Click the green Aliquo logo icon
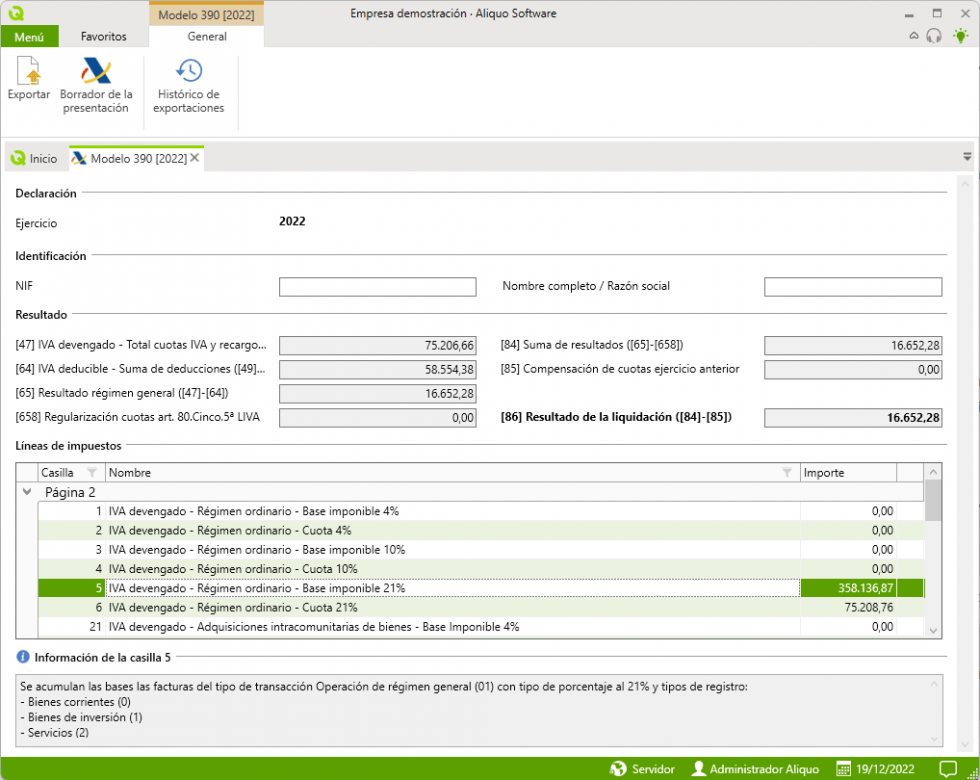Viewport: 980px width, 780px height. tap(18, 13)
